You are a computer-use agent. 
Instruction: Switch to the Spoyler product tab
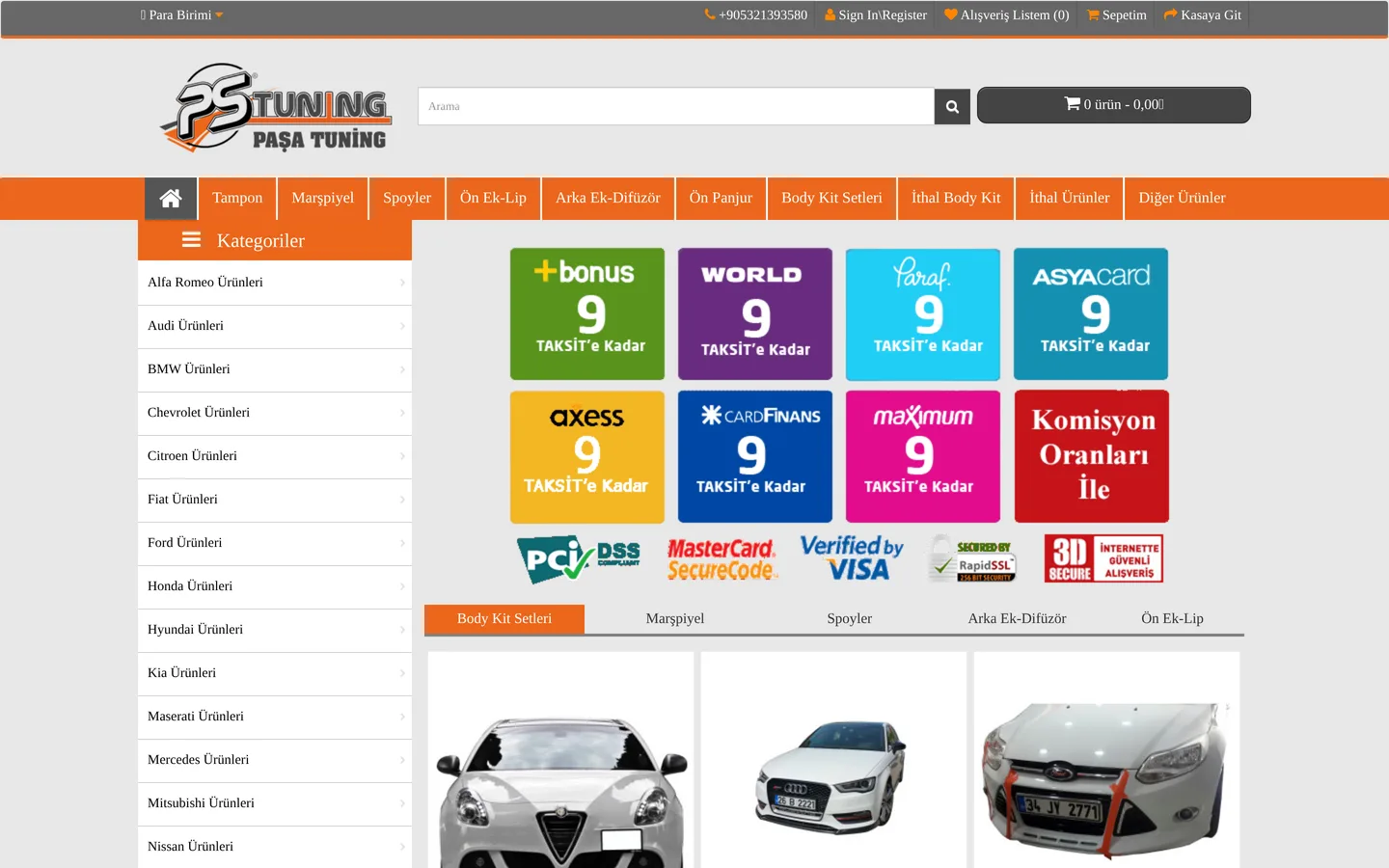coord(850,619)
